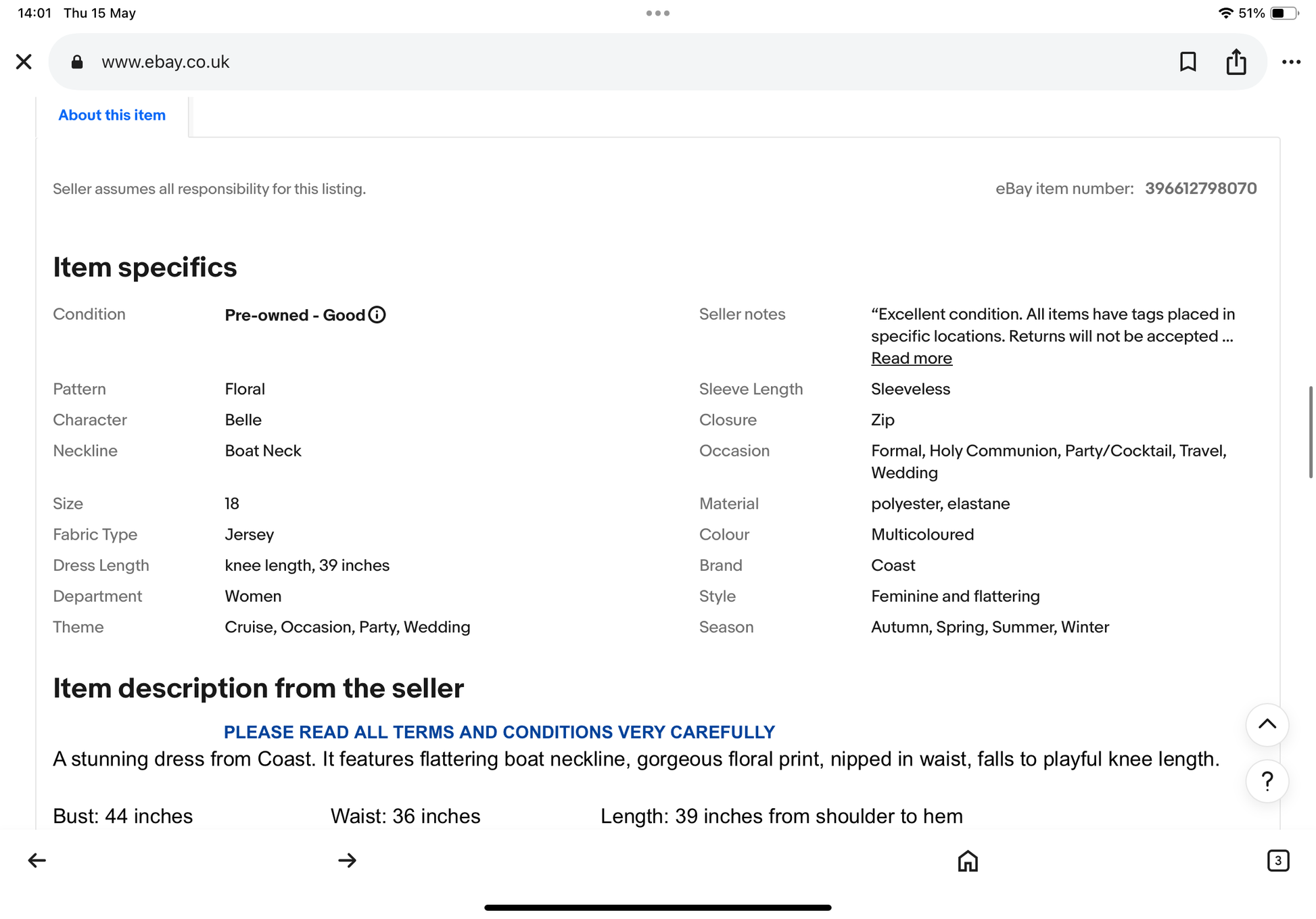This screenshot has height=919, width=1316.
Task: Bookmark this eBay page
Action: point(1188,62)
